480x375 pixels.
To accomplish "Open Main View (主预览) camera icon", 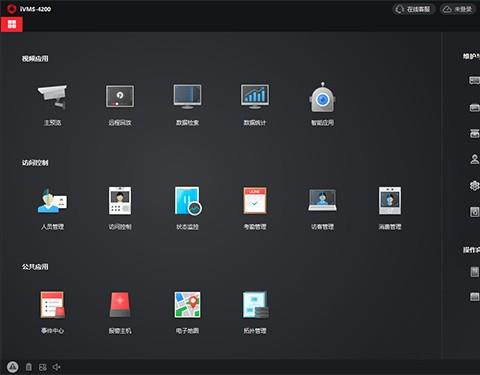I will (52, 97).
